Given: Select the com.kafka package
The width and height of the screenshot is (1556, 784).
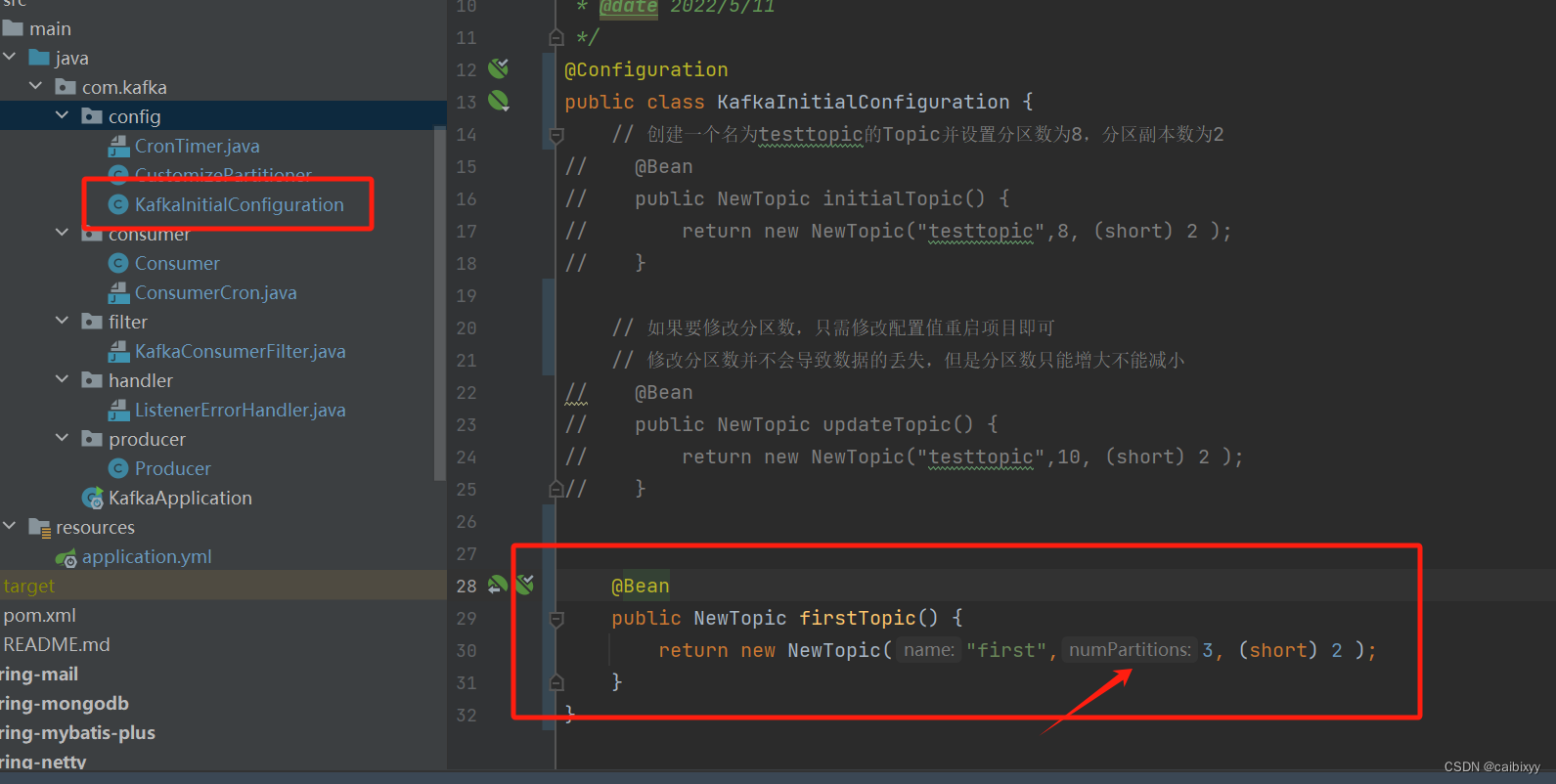Looking at the screenshot, I should 124,87.
